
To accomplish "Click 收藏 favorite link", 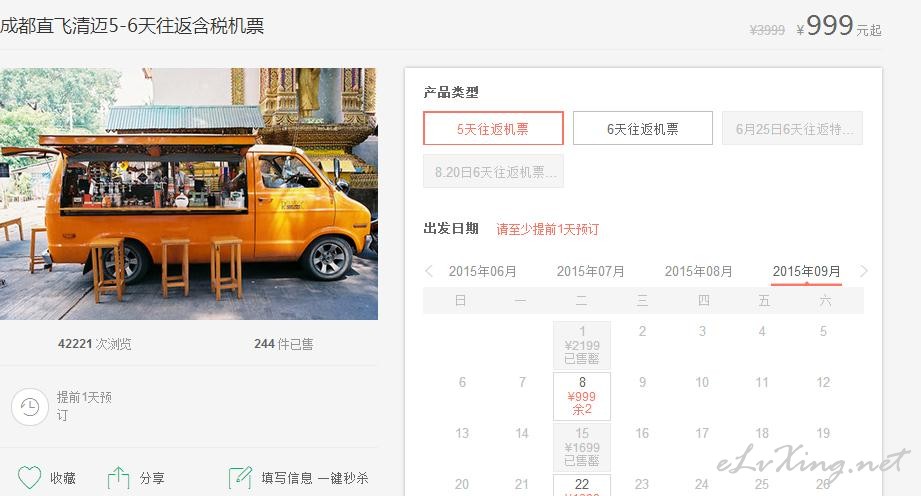I will tap(63, 478).
